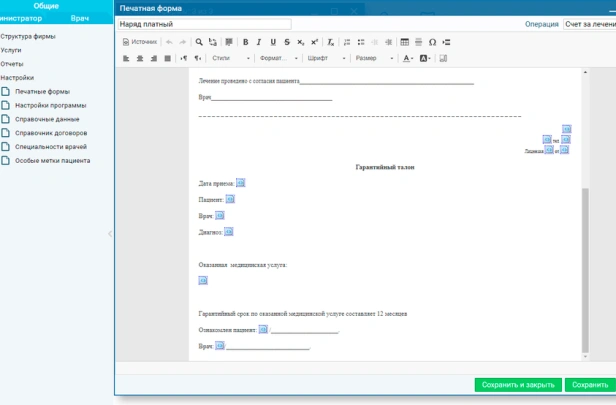Switch to the Врач tab
This screenshot has height=405, width=616.
coord(80,19)
